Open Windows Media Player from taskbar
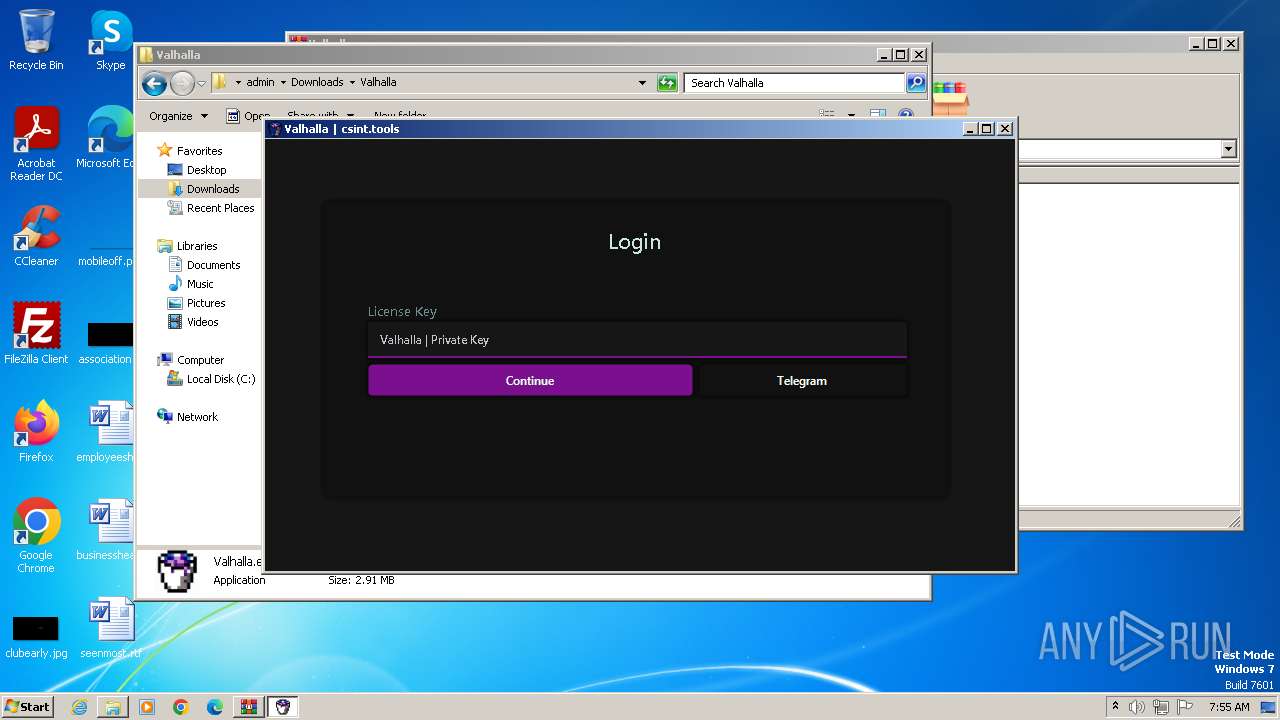 [x=147, y=707]
